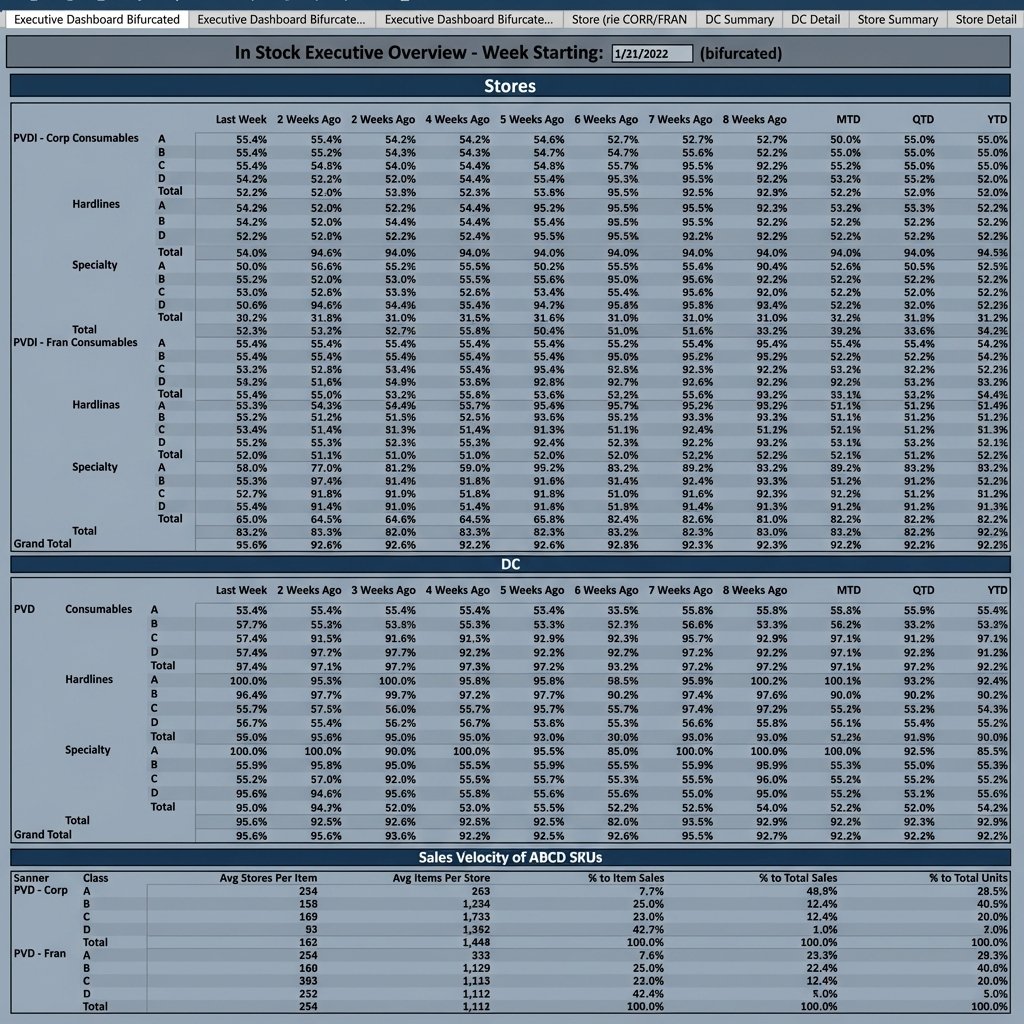Click the MTD column header in DC section

click(848, 590)
